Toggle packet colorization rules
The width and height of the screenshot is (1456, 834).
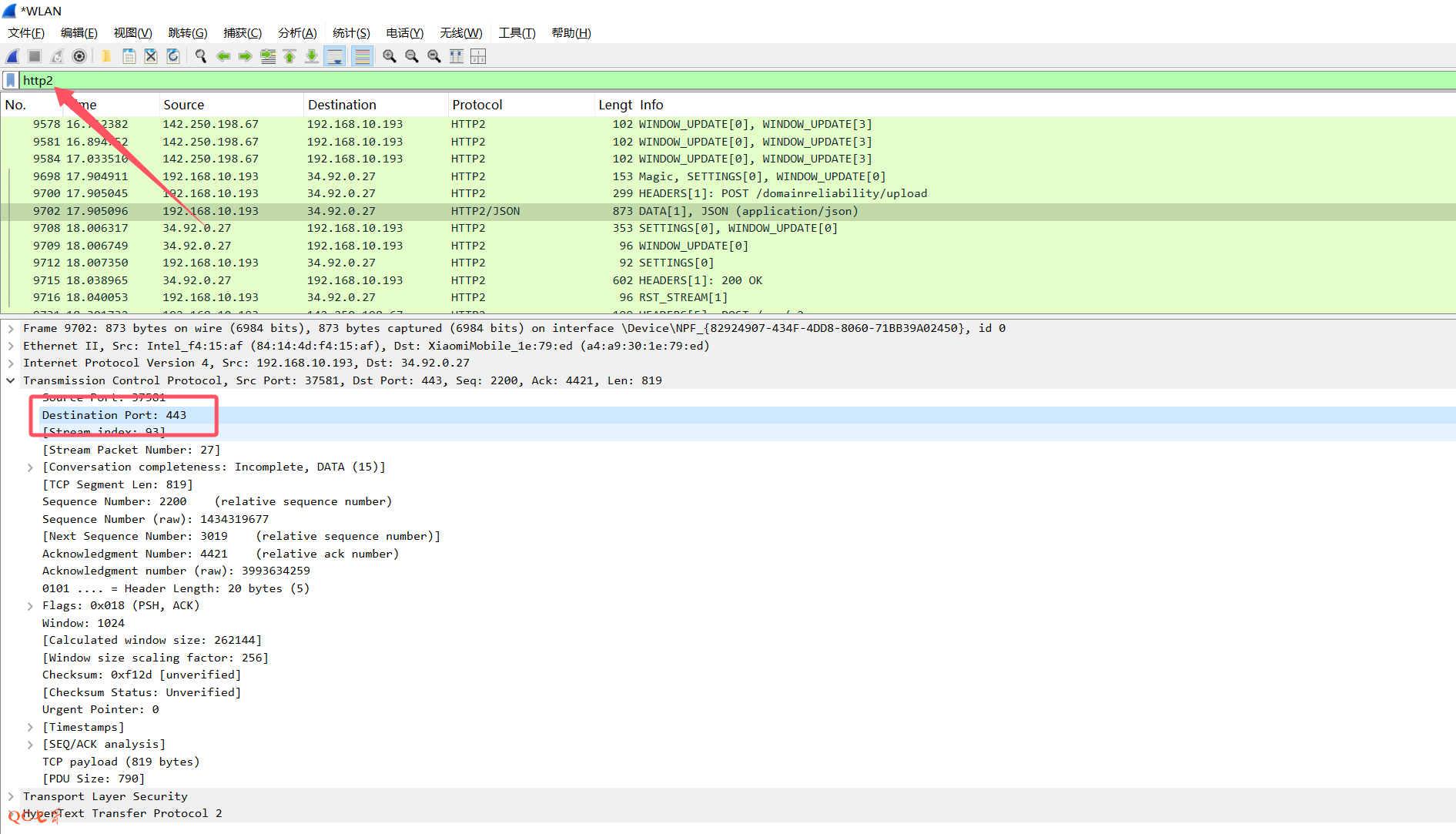point(362,56)
